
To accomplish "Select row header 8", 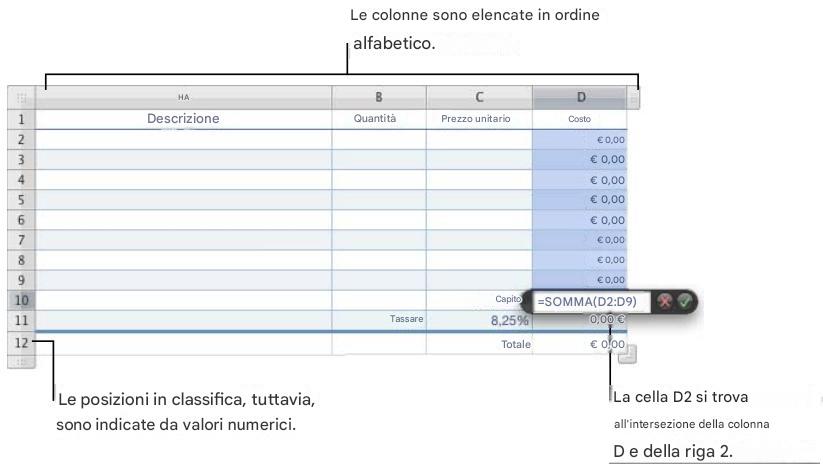I will click(x=22, y=260).
